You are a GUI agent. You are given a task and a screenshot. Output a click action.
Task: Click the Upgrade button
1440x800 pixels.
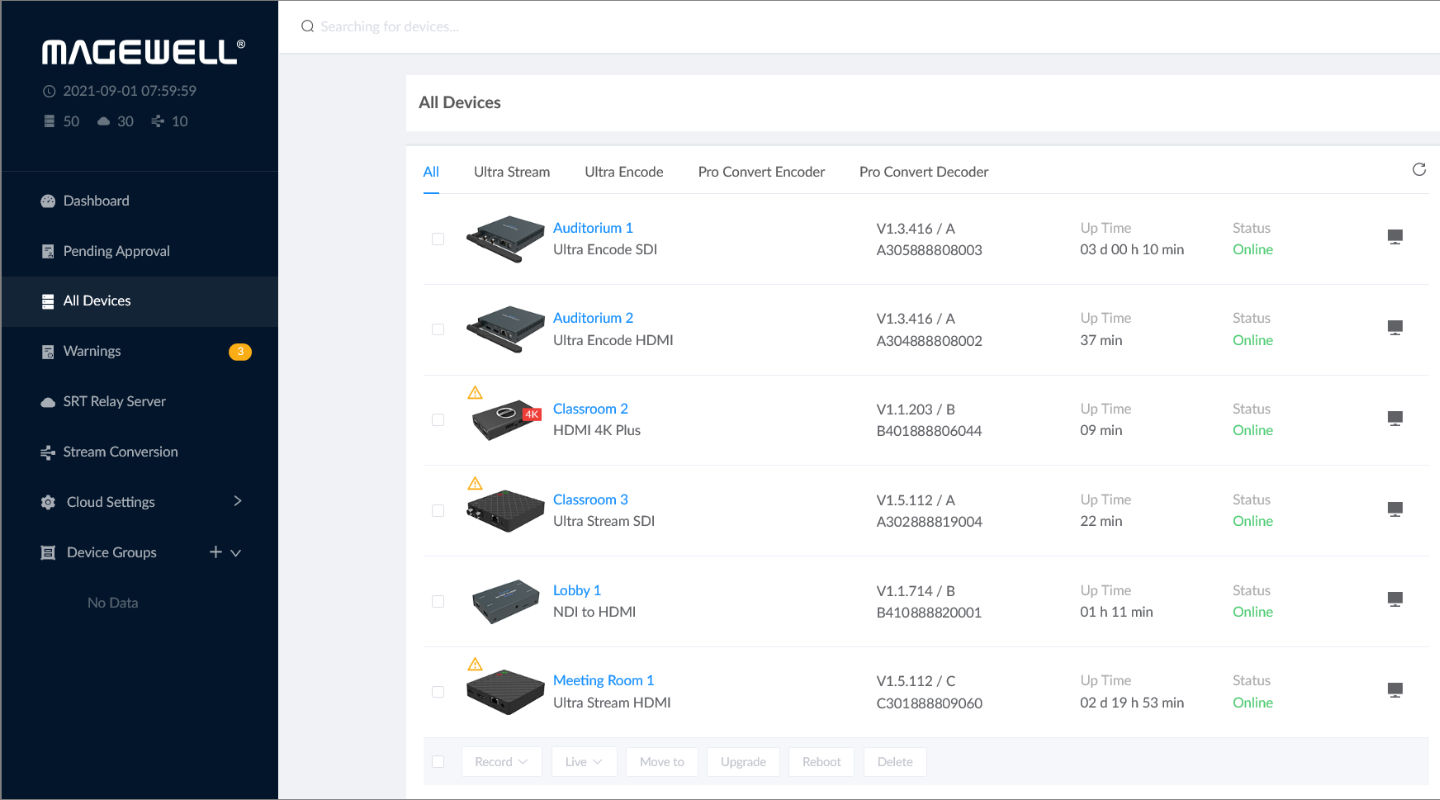point(743,762)
